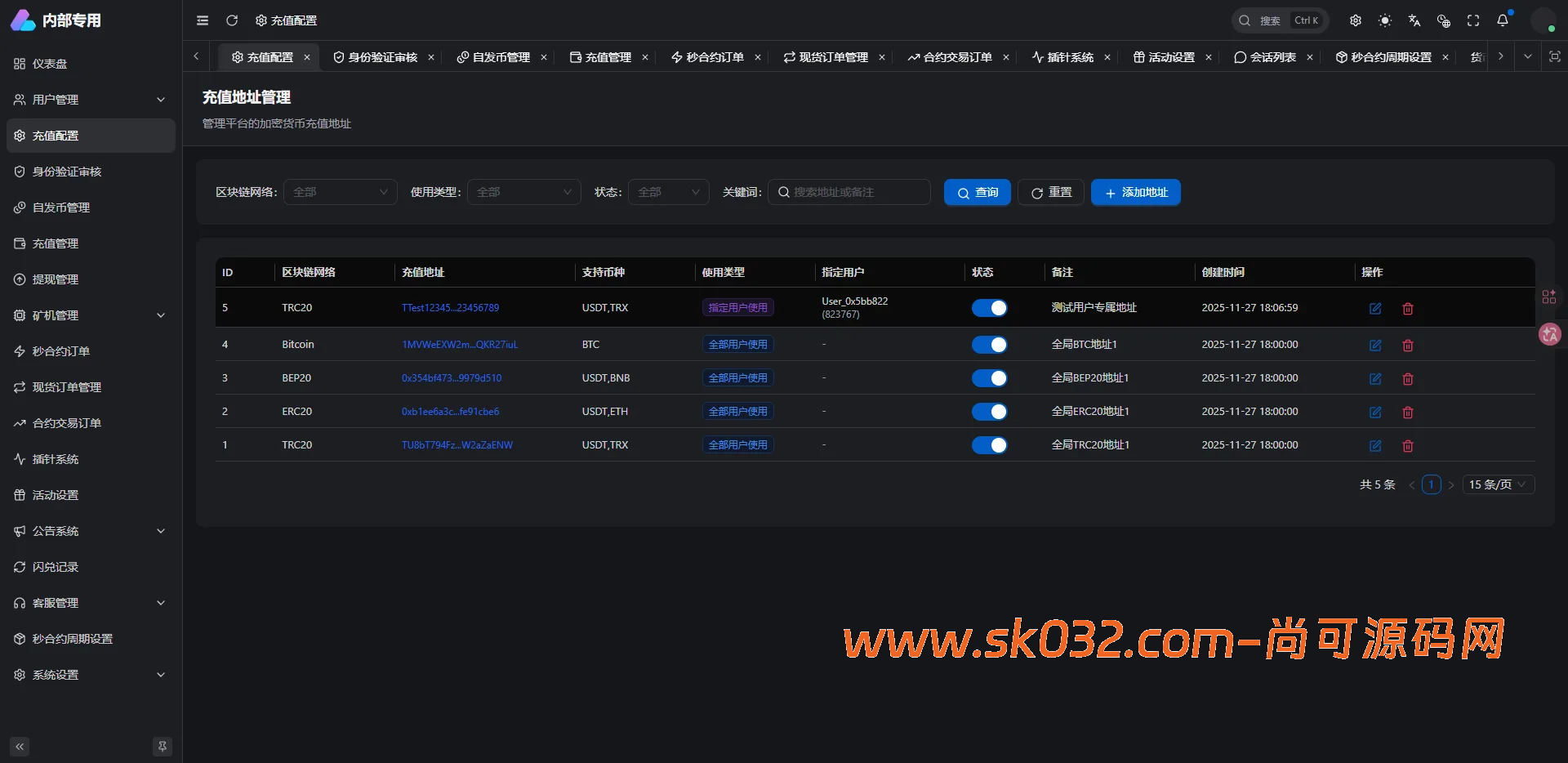Toggle status for the BEP20 address row

point(990,378)
